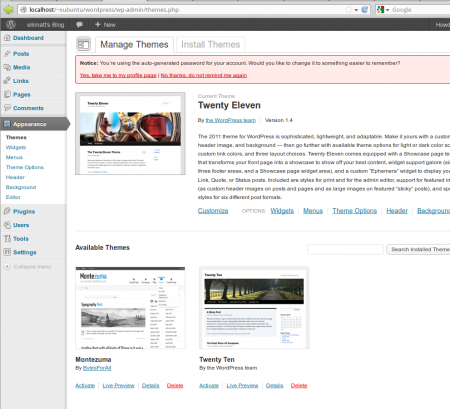Open the Posts menu item
The height and width of the screenshot is (409, 450).
point(21,54)
